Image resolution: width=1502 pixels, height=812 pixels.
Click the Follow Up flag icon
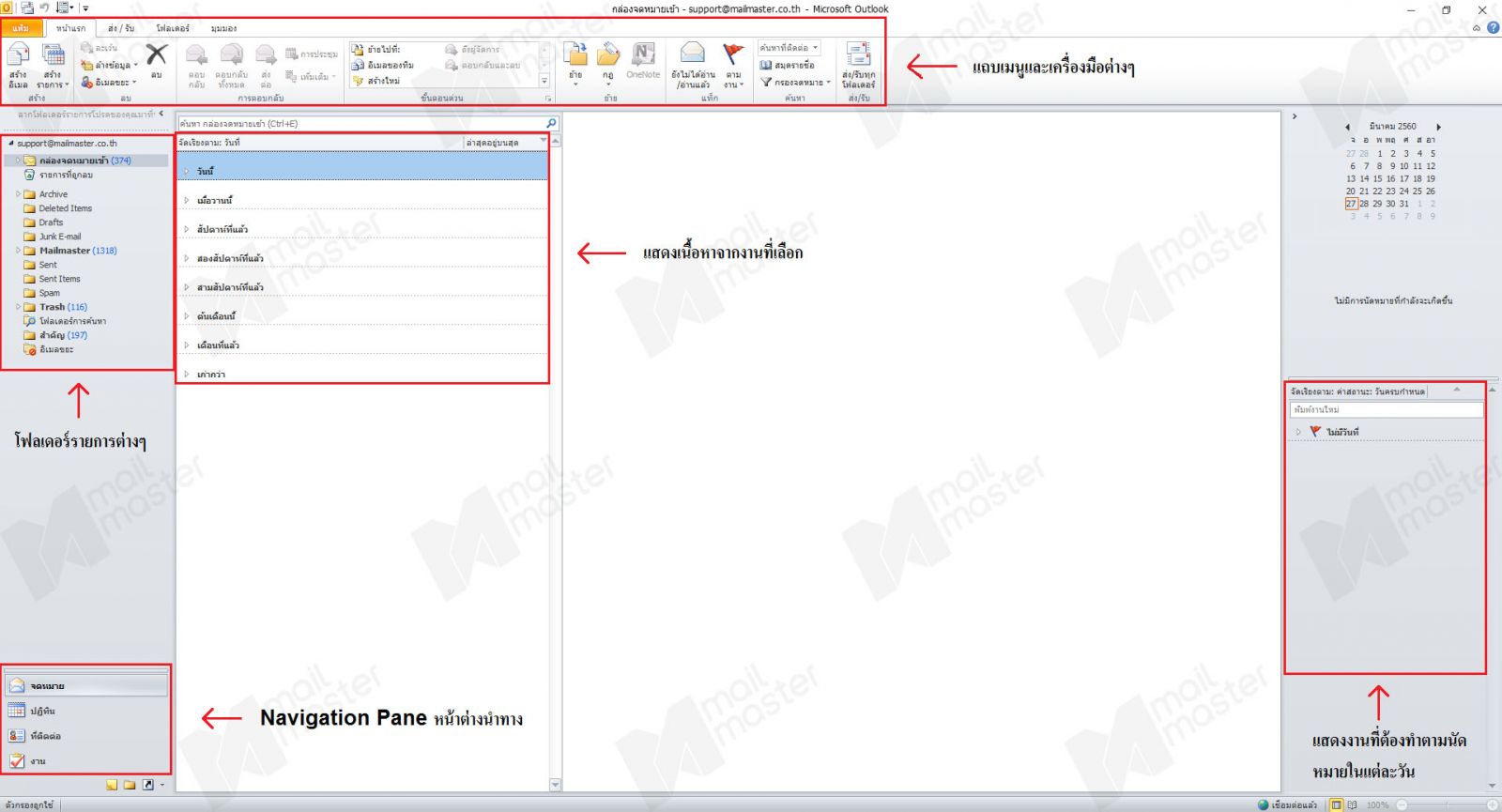click(733, 54)
